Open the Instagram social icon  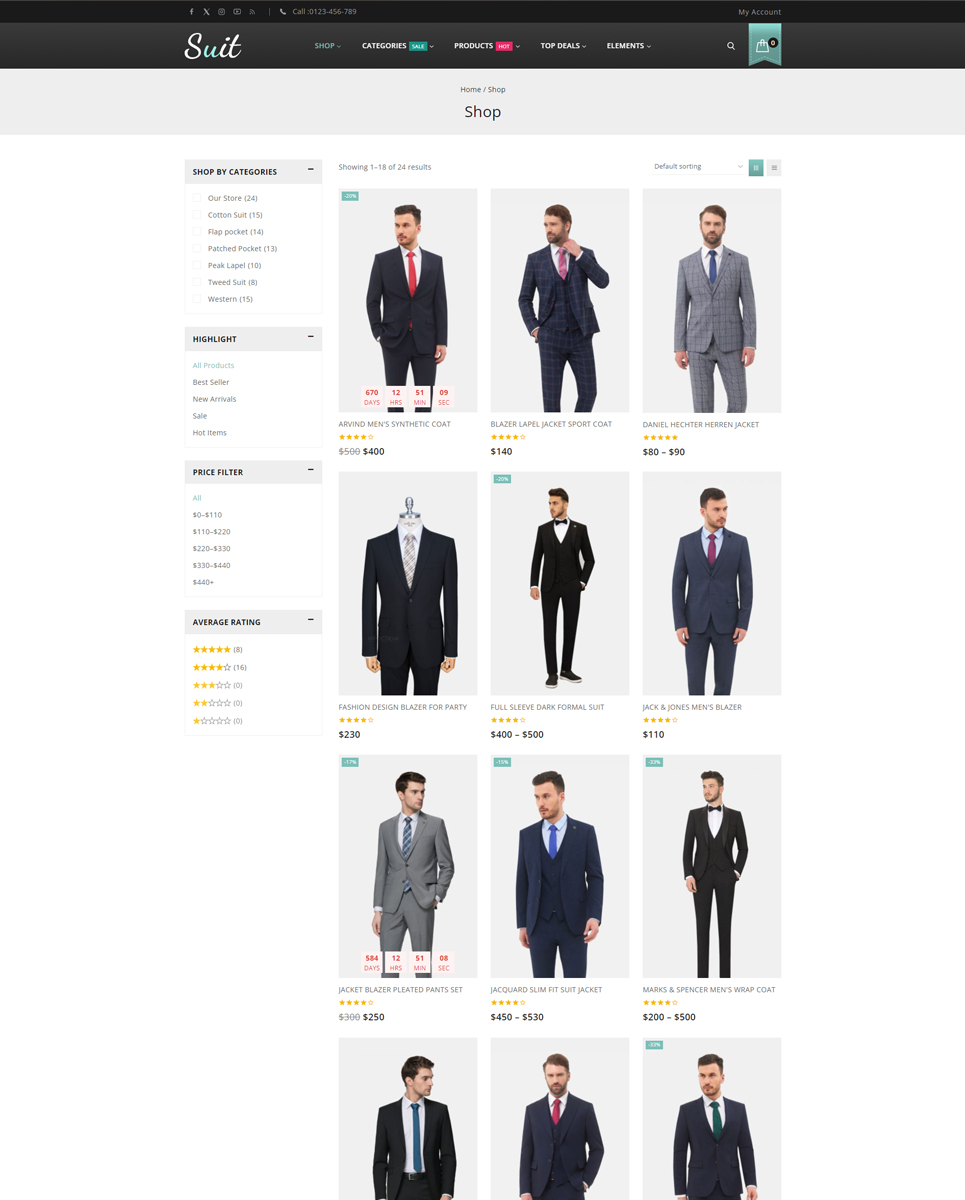[x=222, y=12]
